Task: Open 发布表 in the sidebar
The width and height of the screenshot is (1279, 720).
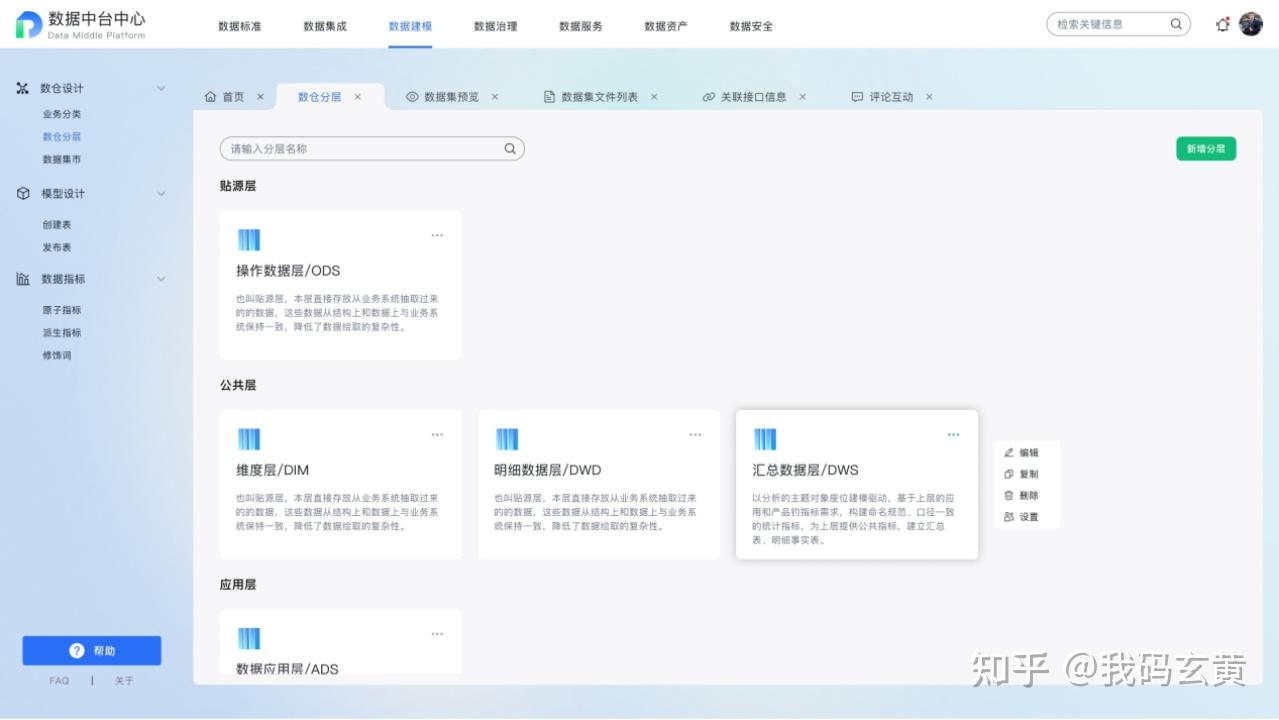Action: pyautogui.click(x=57, y=247)
